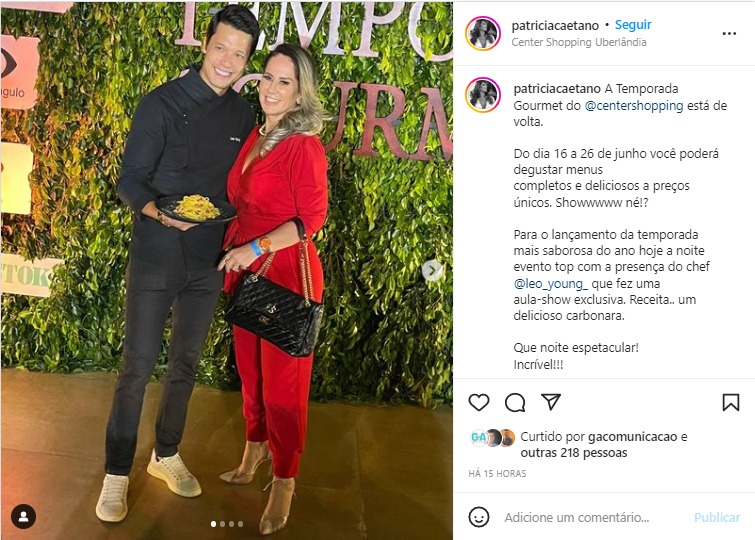Like the post with the heart icon
This screenshot has height=540, width=755.
479,402
